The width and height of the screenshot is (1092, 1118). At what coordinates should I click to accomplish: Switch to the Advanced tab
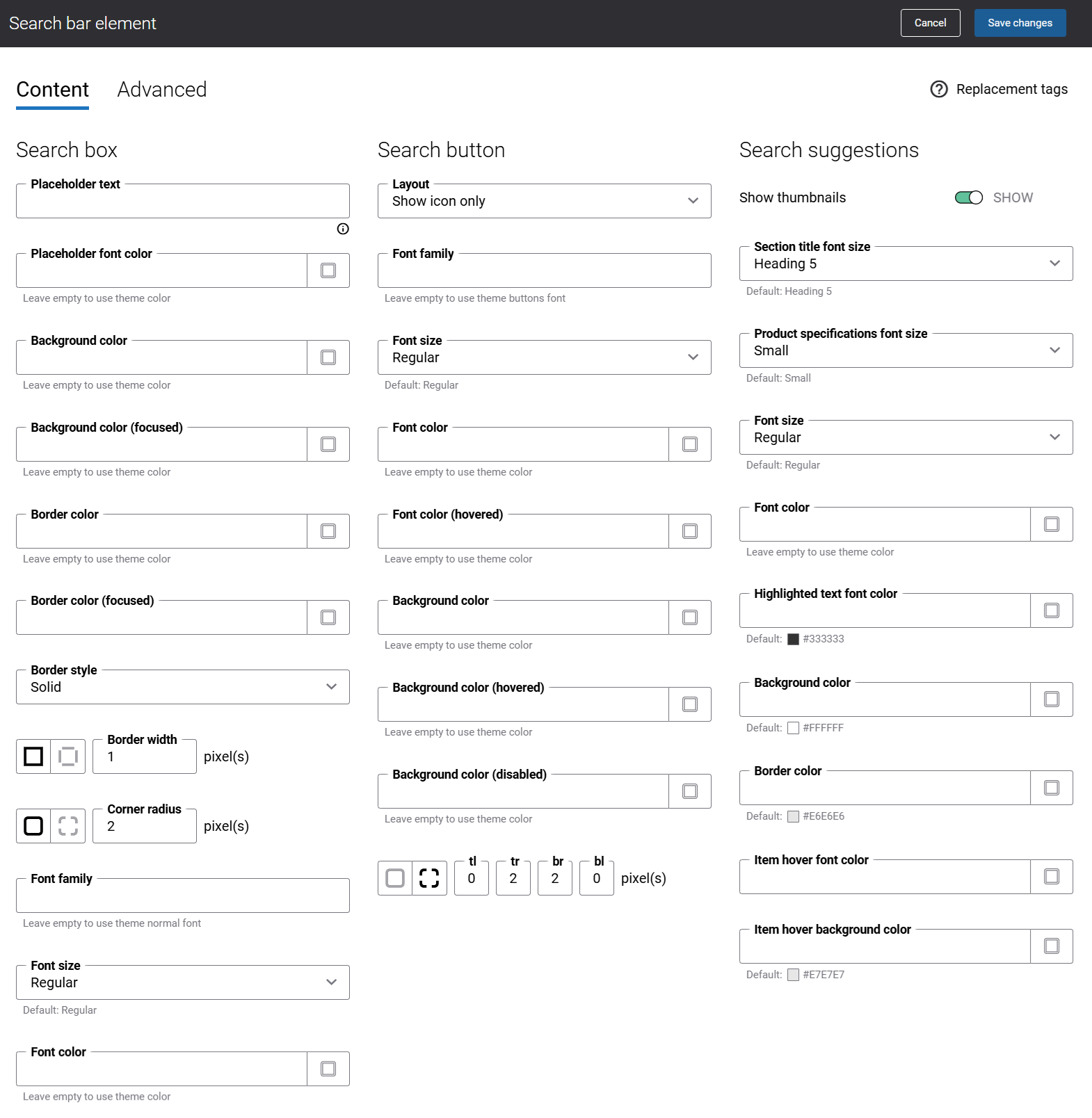point(161,90)
